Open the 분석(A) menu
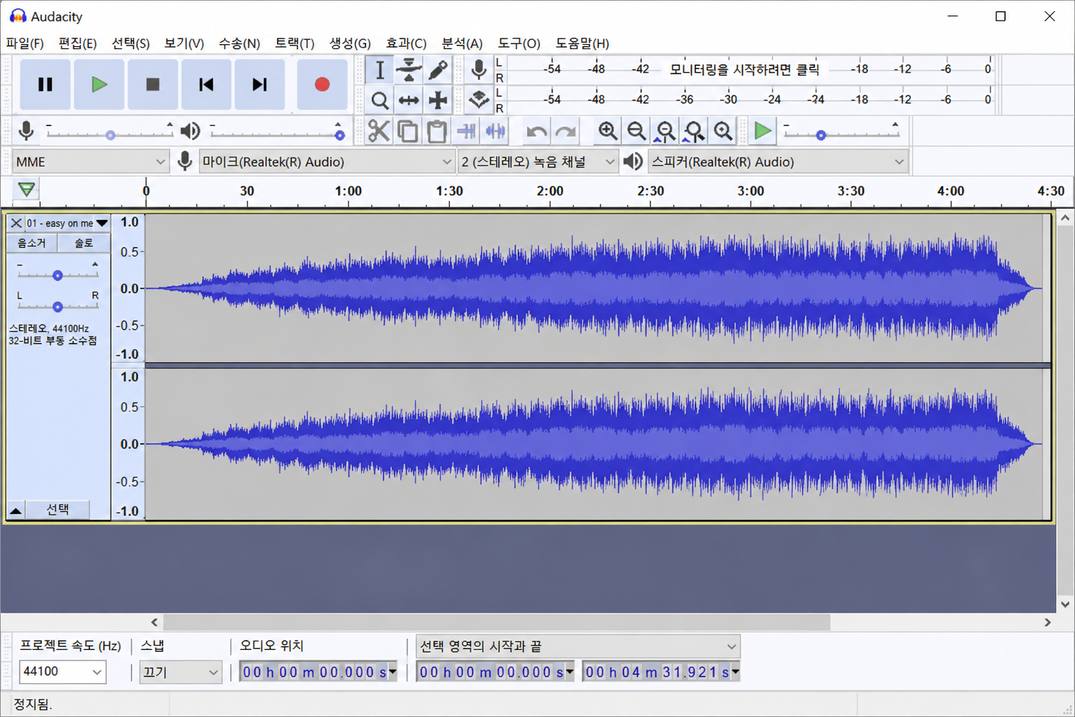The height and width of the screenshot is (717, 1075). [461, 43]
